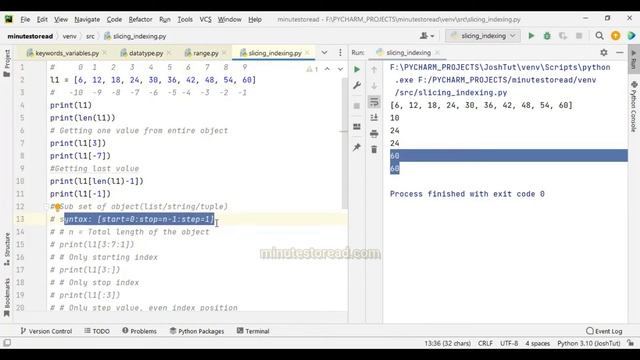Image resolution: width=640 pixels, height=360 pixels.
Task: Open Event Log
Action: (x=604, y=331)
